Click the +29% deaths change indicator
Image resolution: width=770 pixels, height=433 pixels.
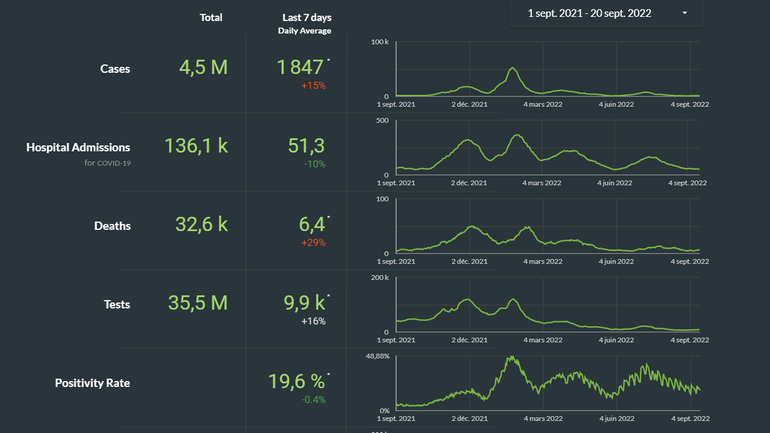pos(313,243)
